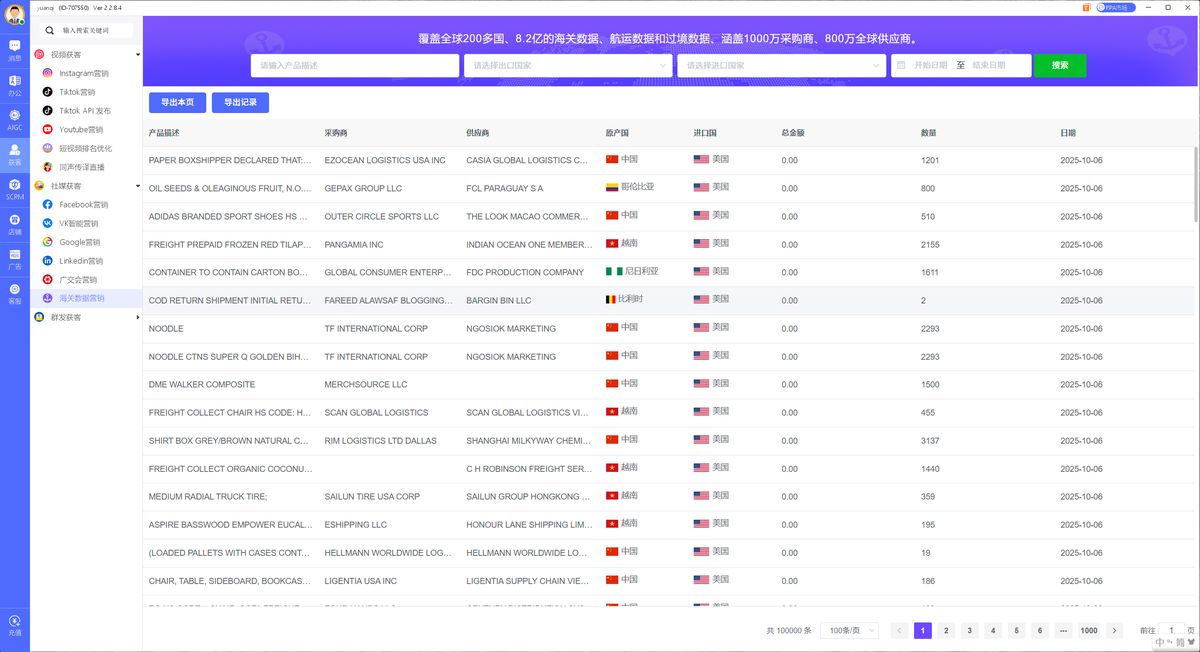Open the RPA市场 marketplace button
Viewport: 1200px width, 652px height.
click(1116, 7)
